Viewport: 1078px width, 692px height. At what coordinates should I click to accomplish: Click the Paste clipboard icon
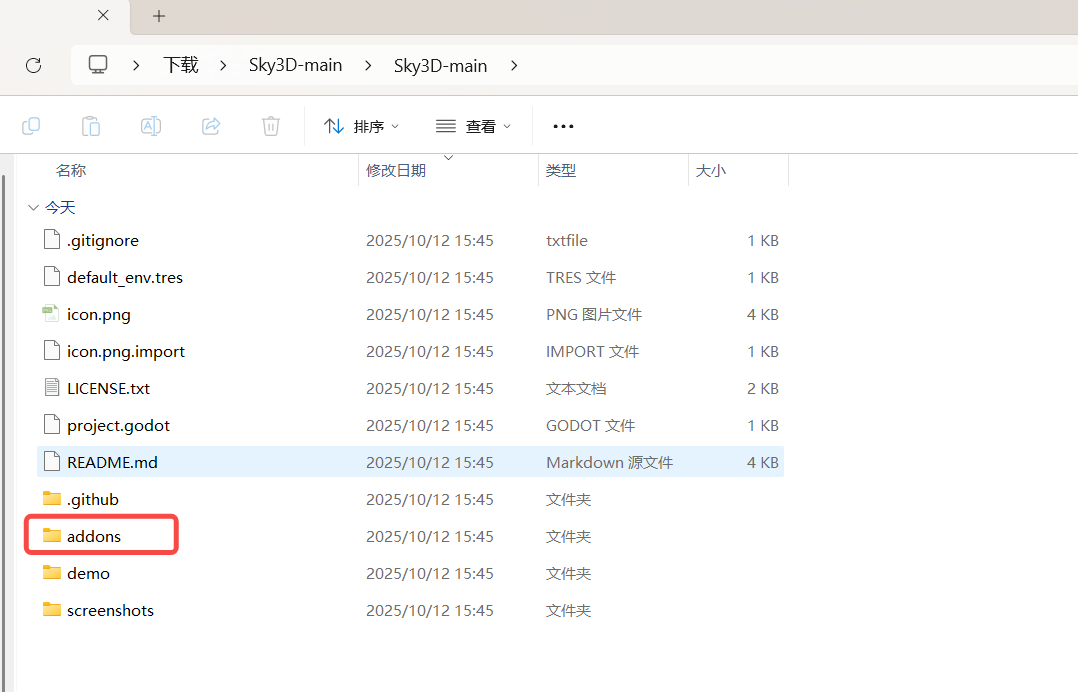click(x=91, y=126)
